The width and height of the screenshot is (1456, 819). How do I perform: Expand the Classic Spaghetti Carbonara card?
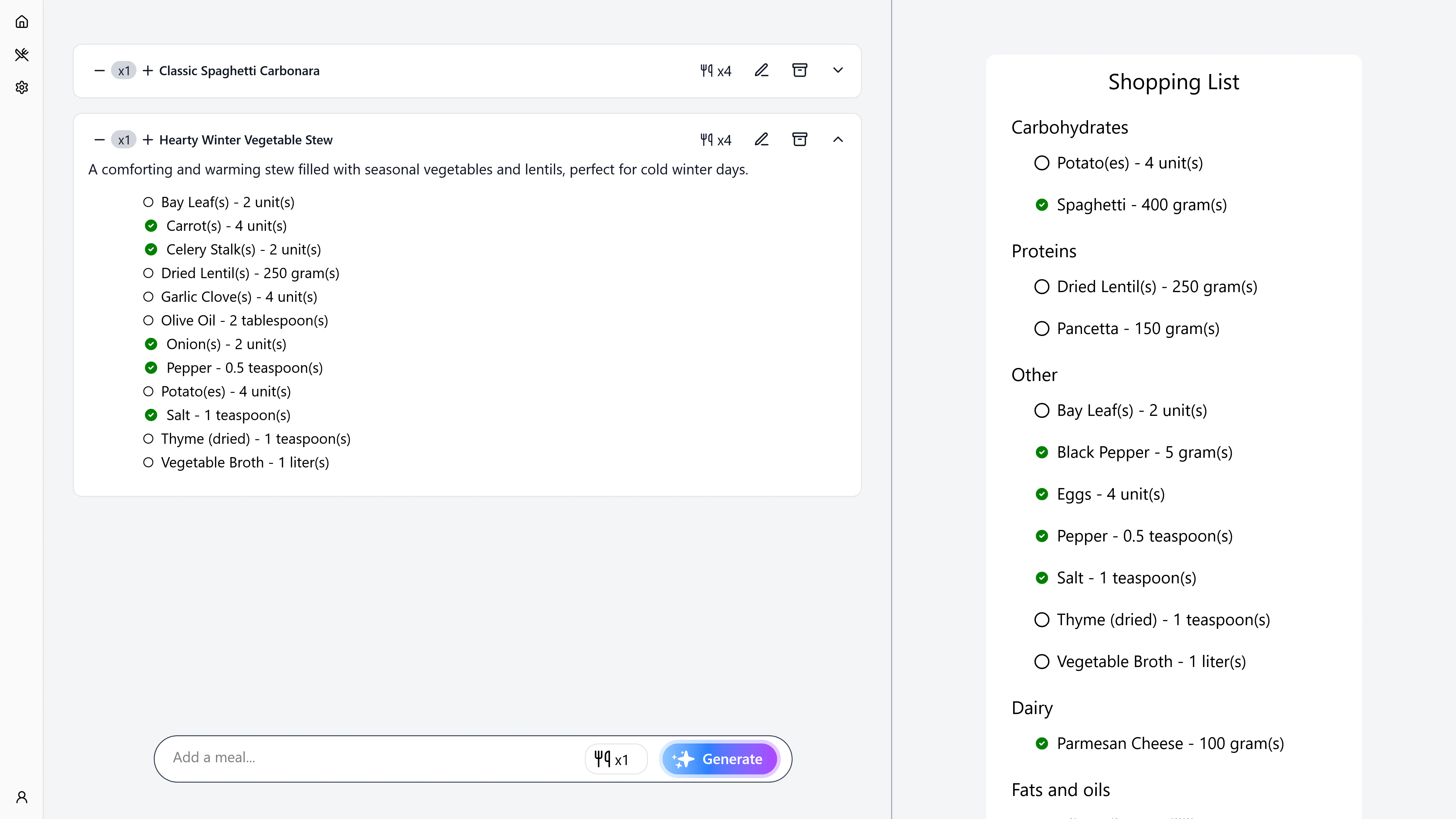coord(838,71)
